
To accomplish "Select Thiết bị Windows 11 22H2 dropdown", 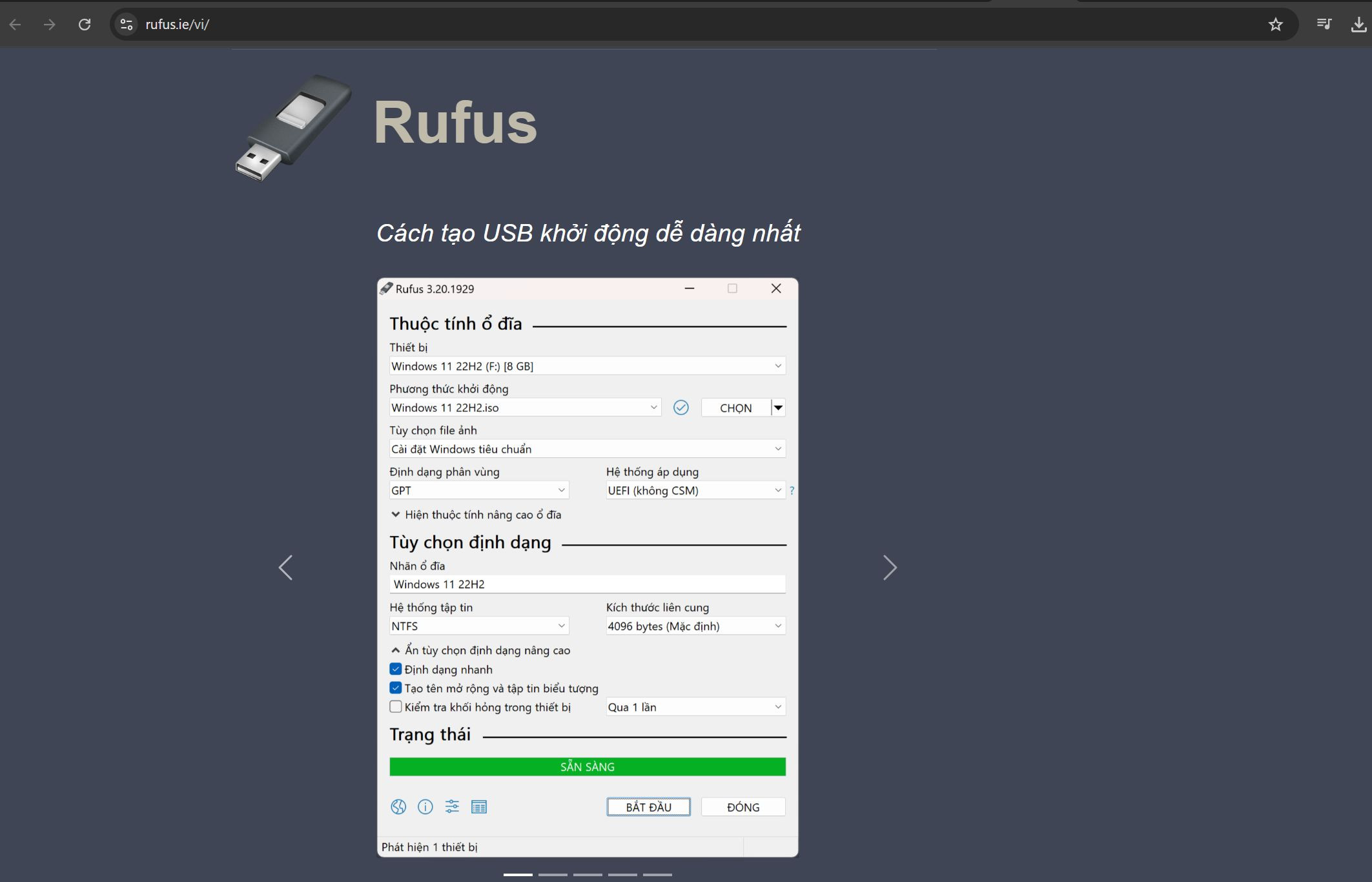I will coord(587,365).
